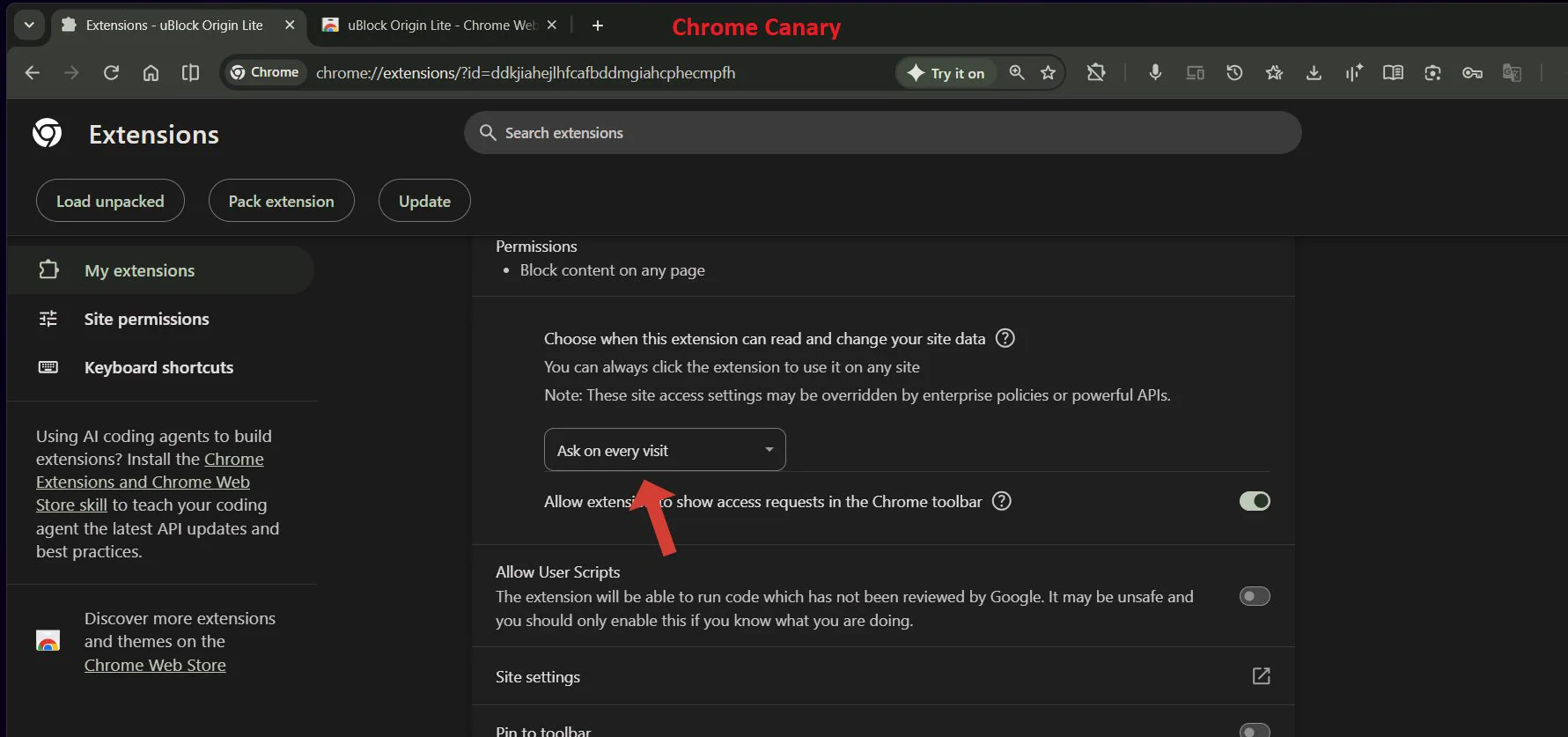The height and width of the screenshot is (737, 1568).
Task: Open password manager key icon
Action: point(1472,72)
